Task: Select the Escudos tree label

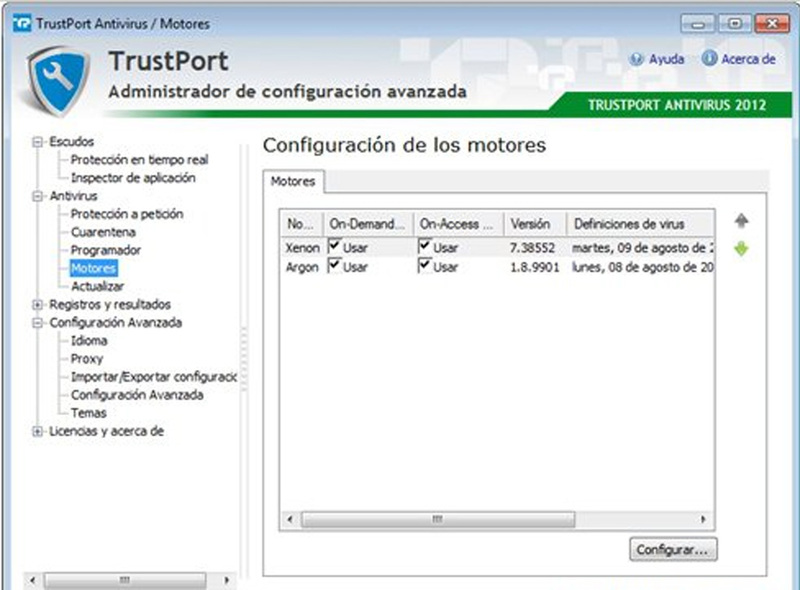Action: click(71, 142)
